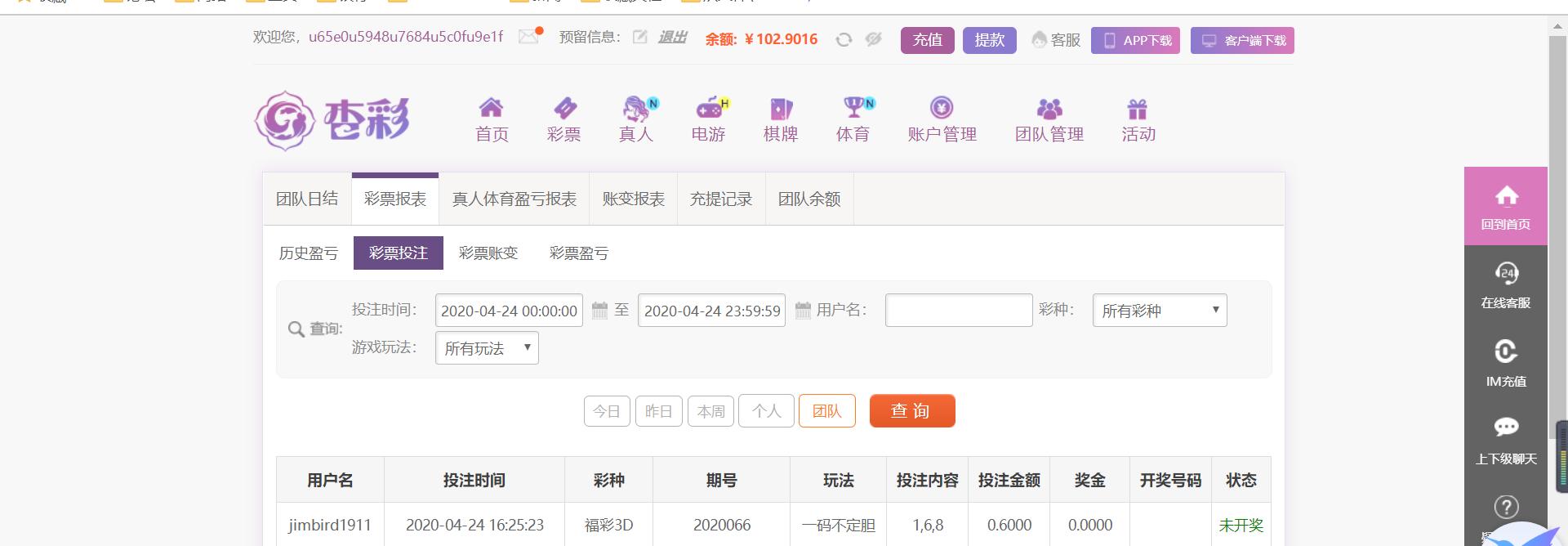The width and height of the screenshot is (1568, 546).
Task: Select the 个人 personal filter
Action: coord(766,411)
